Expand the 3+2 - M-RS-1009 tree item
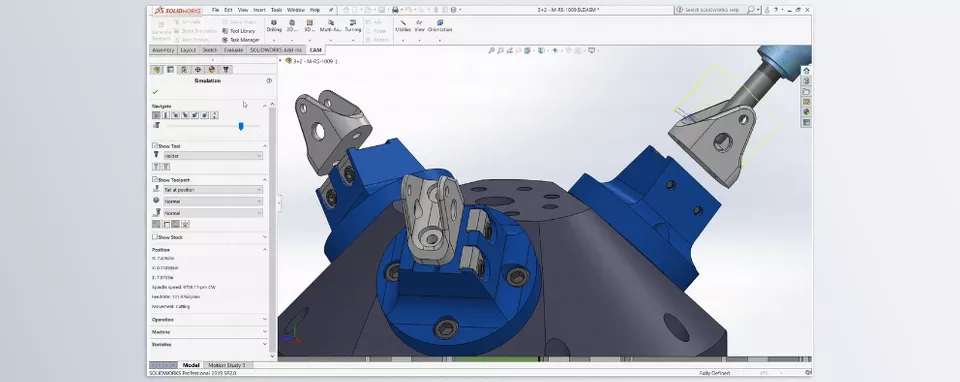 [281, 61]
